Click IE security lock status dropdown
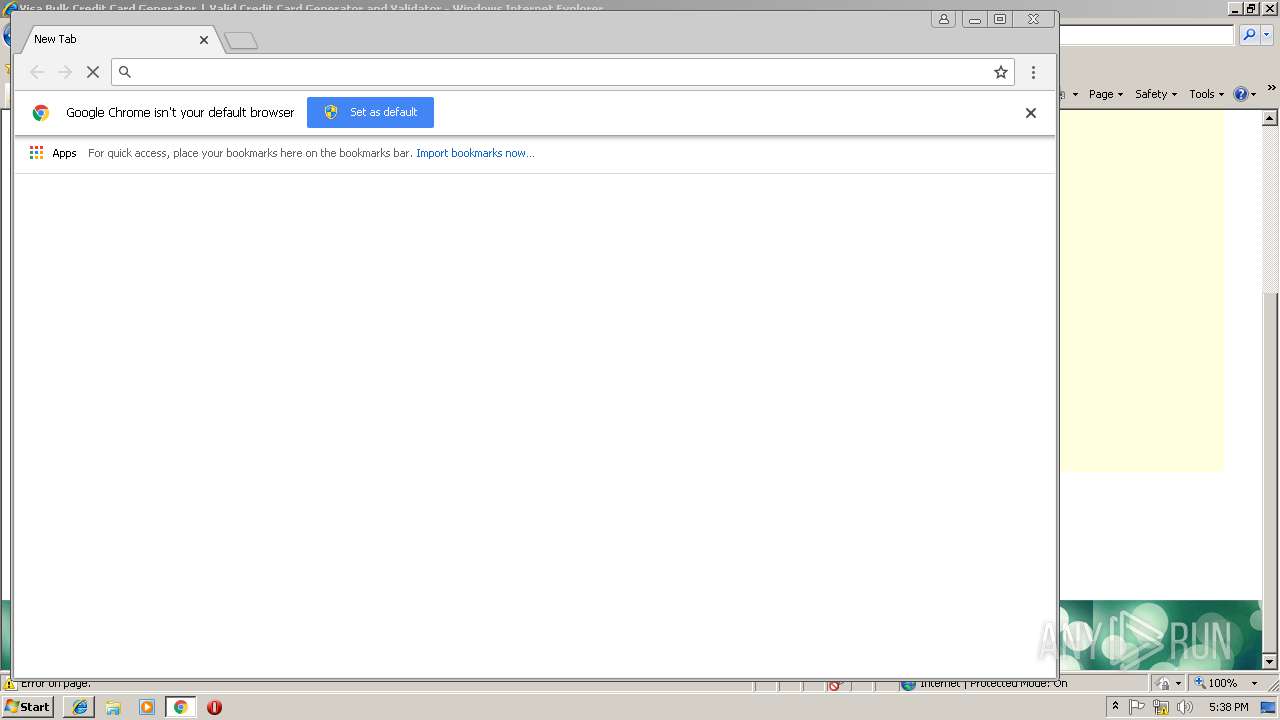This screenshot has width=1280, height=720. pyautogui.click(x=1168, y=683)
